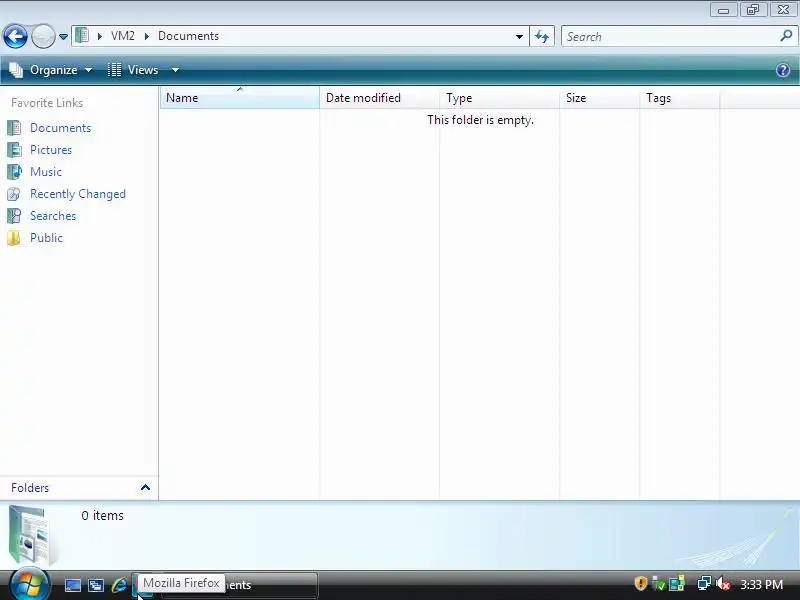Viewport: 800px width, 600px height.
Task: Launch Internet Explorer from quick launch
Action: coord(119,585)
